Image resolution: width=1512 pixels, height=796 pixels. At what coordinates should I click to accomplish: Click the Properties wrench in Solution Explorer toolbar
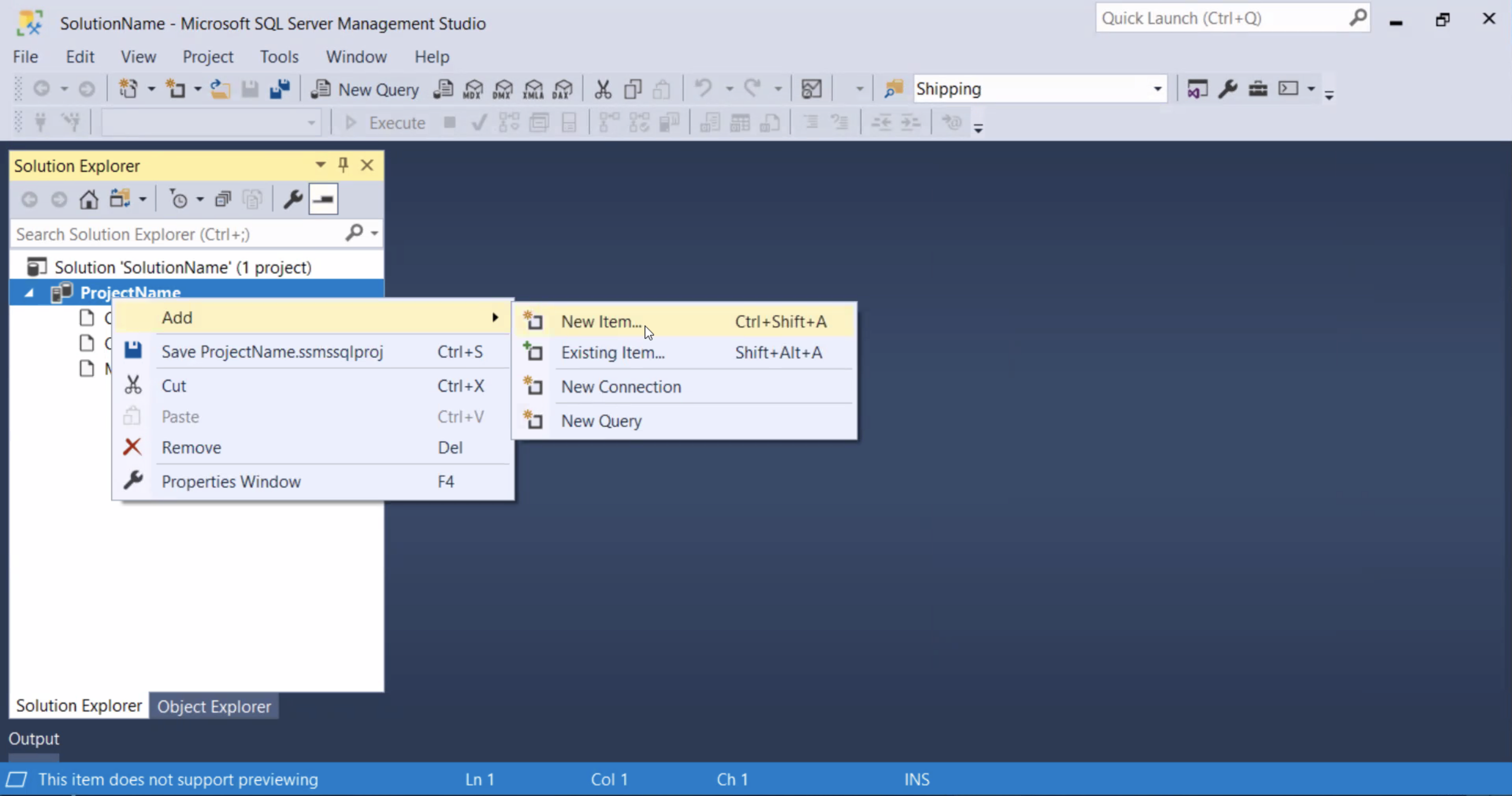point(293,199)
